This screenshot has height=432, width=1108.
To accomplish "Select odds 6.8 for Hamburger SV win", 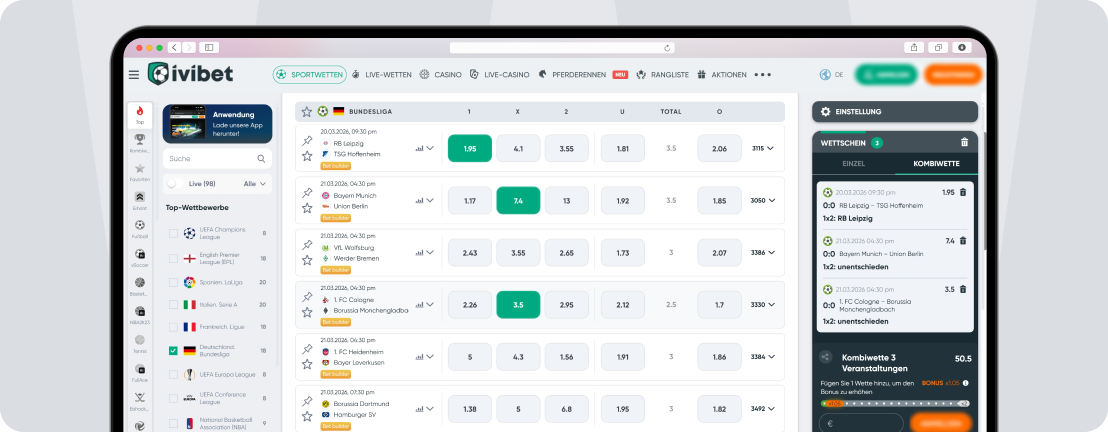I will click(566, 409).
